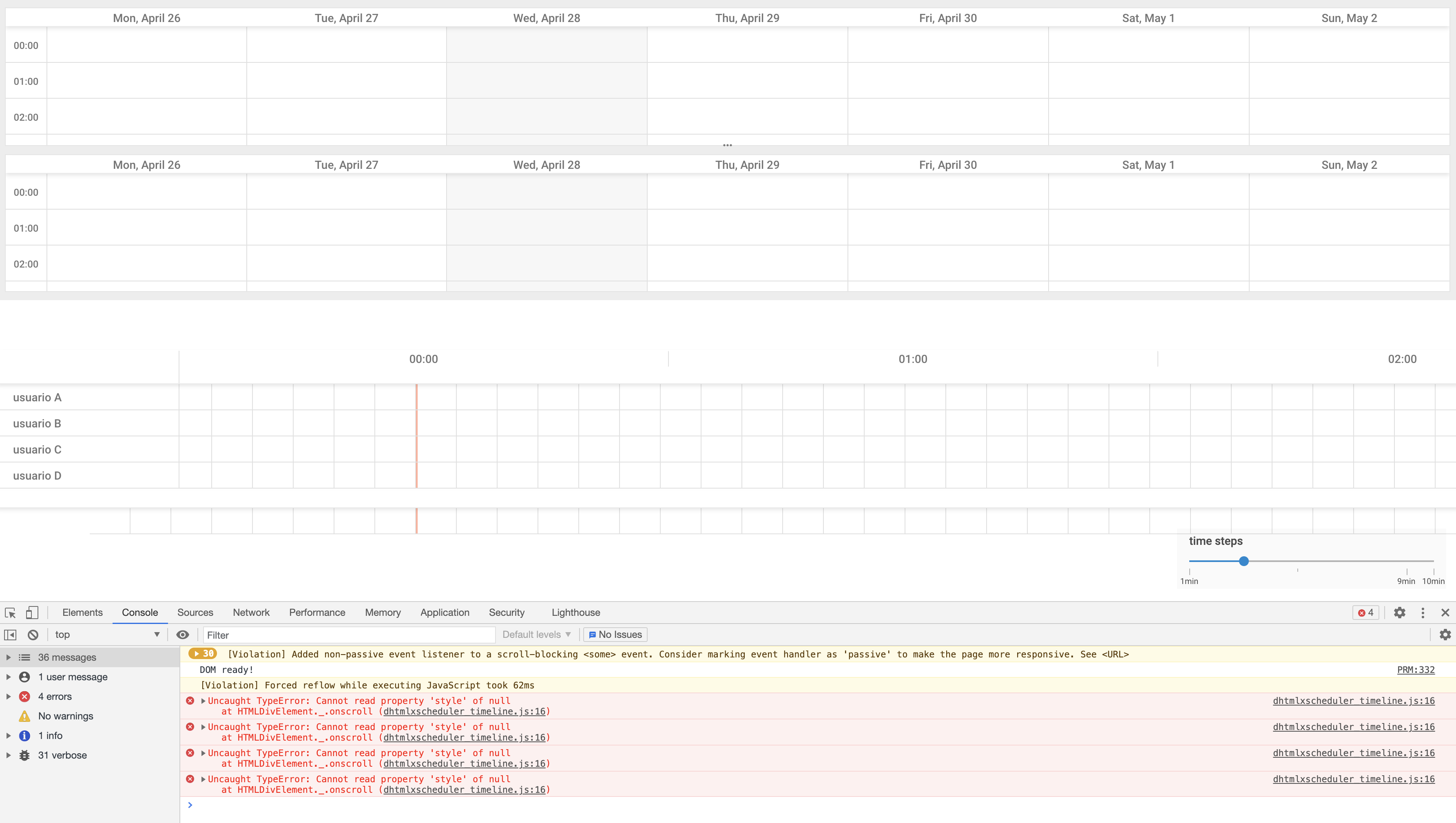The height and width of the screenshot is (823, 1456).
Task: Expand the 1 info group arrow
Action: click(9, 735)
